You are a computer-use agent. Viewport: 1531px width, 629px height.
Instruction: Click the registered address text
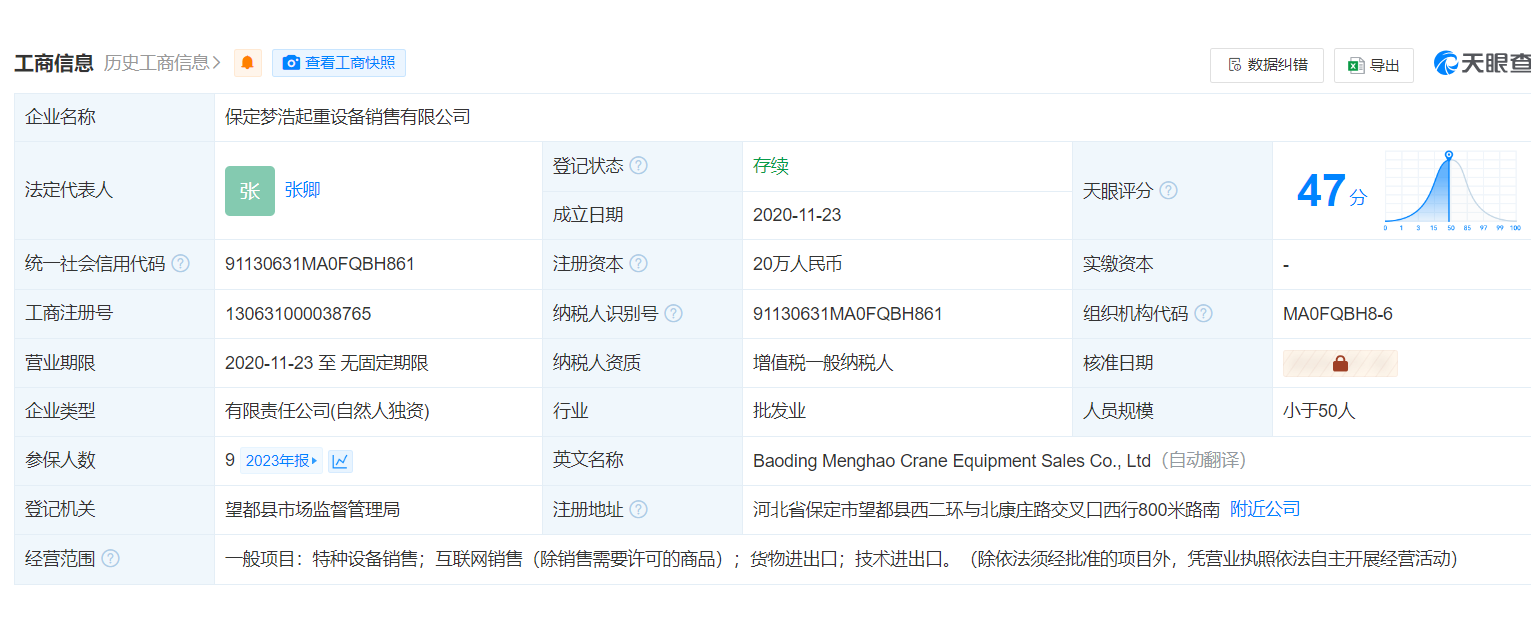[x=986, y=509]
